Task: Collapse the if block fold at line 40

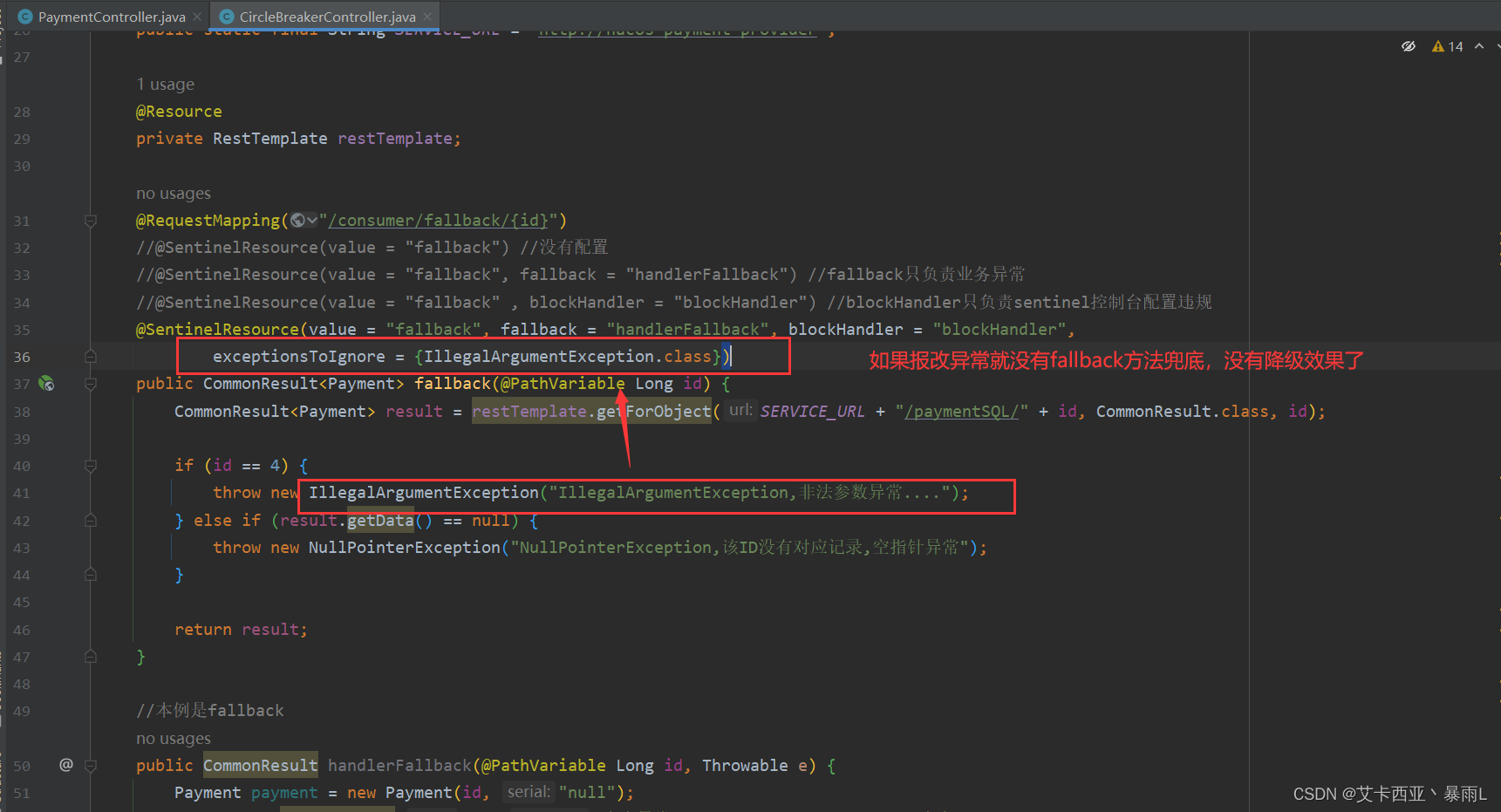Action: point(90,466)
